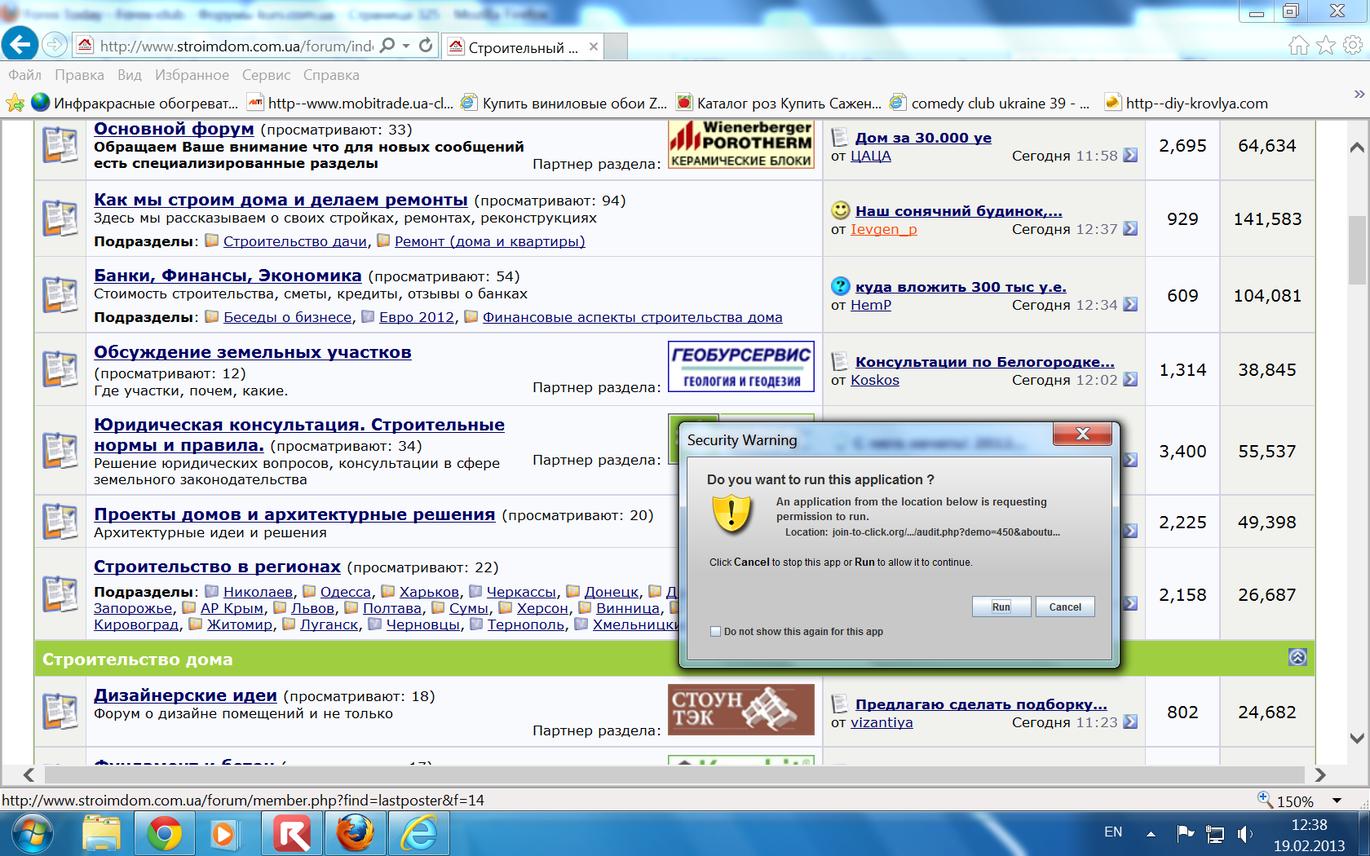This screenshot has height=856, width=1370.
Task: Open the Основной форум link
Action: tap(174, 129)
